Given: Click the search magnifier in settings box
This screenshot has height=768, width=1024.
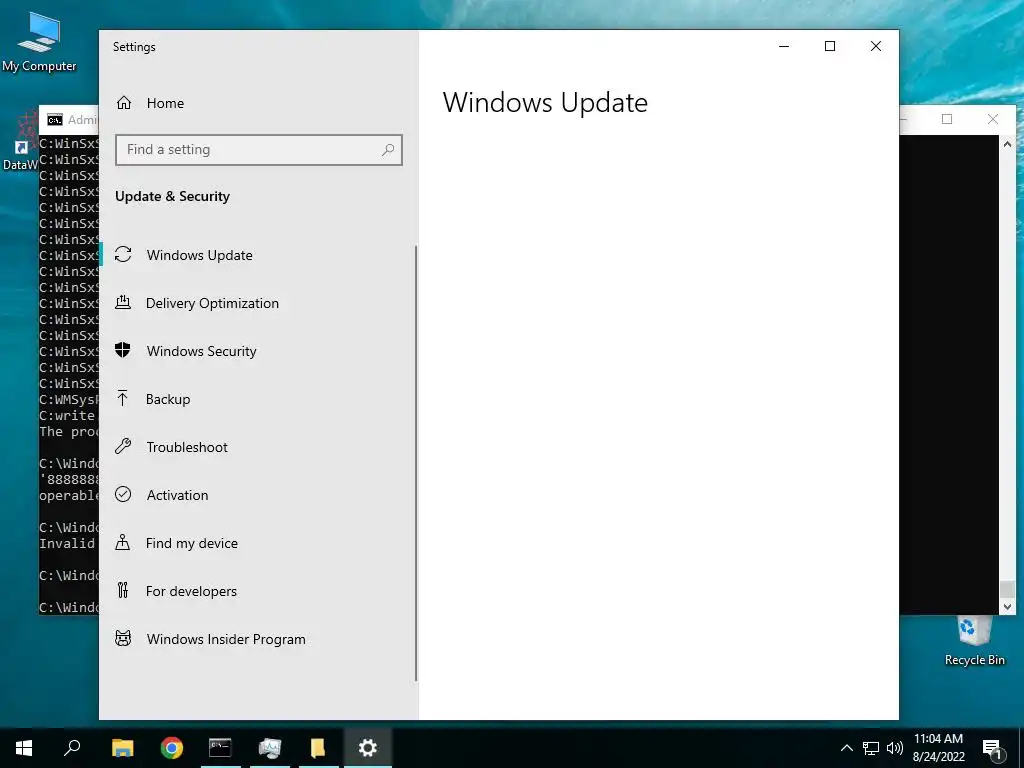Looking at the screenshot, I should [388, 150].
